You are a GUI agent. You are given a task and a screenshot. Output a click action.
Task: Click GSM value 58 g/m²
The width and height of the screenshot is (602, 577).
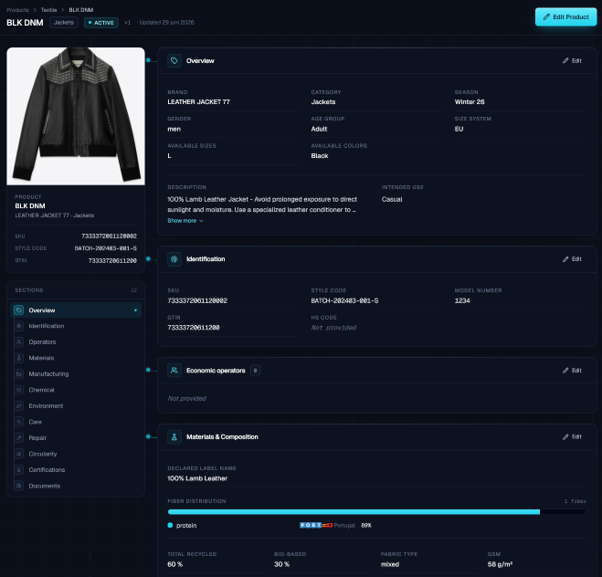500,564
